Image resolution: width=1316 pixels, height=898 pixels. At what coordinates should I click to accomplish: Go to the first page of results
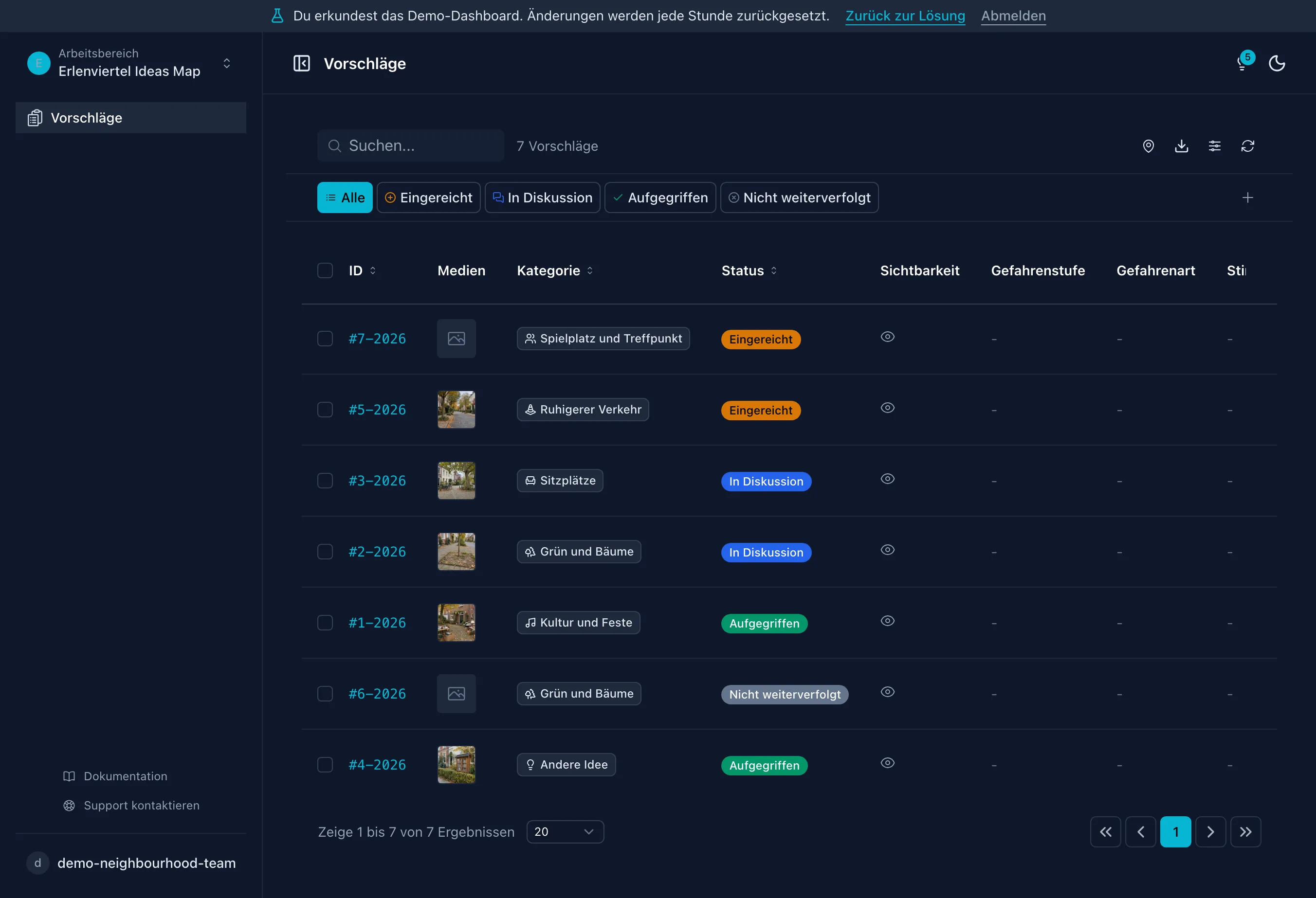[x=1105, y=832]
